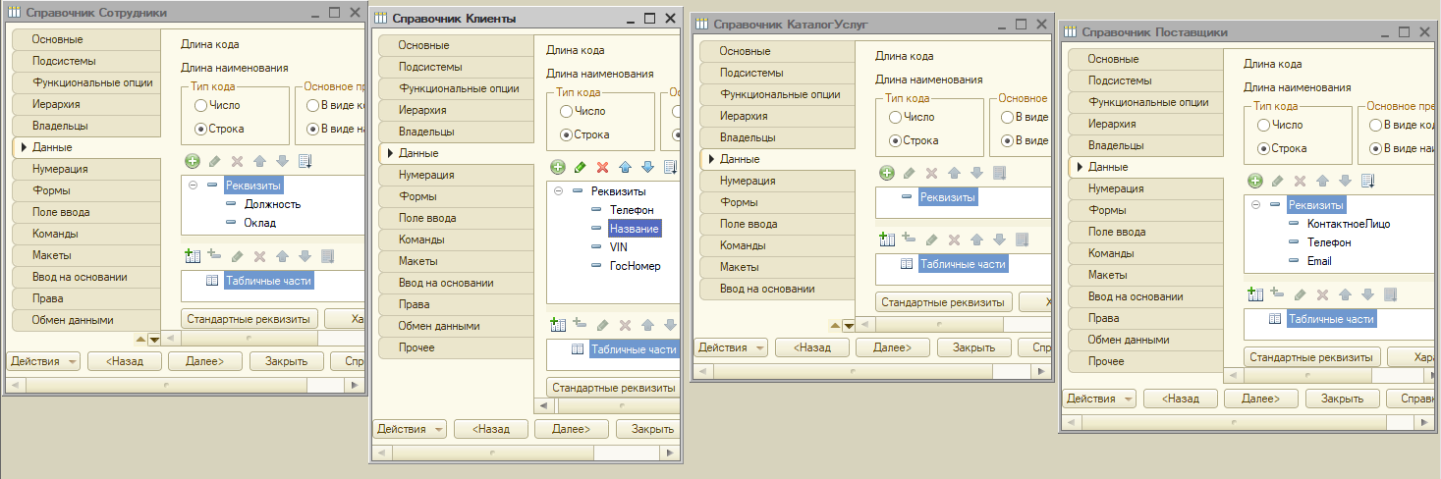Click delete X in КаталогУслуг attributes toolbar
Image resolution: width=1441 pixels, height=479 pixels.
[x=931, y=173]
